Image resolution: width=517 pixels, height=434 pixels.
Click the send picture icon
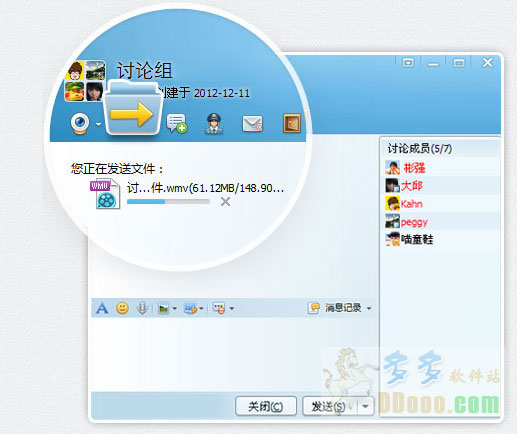(163, 308)
